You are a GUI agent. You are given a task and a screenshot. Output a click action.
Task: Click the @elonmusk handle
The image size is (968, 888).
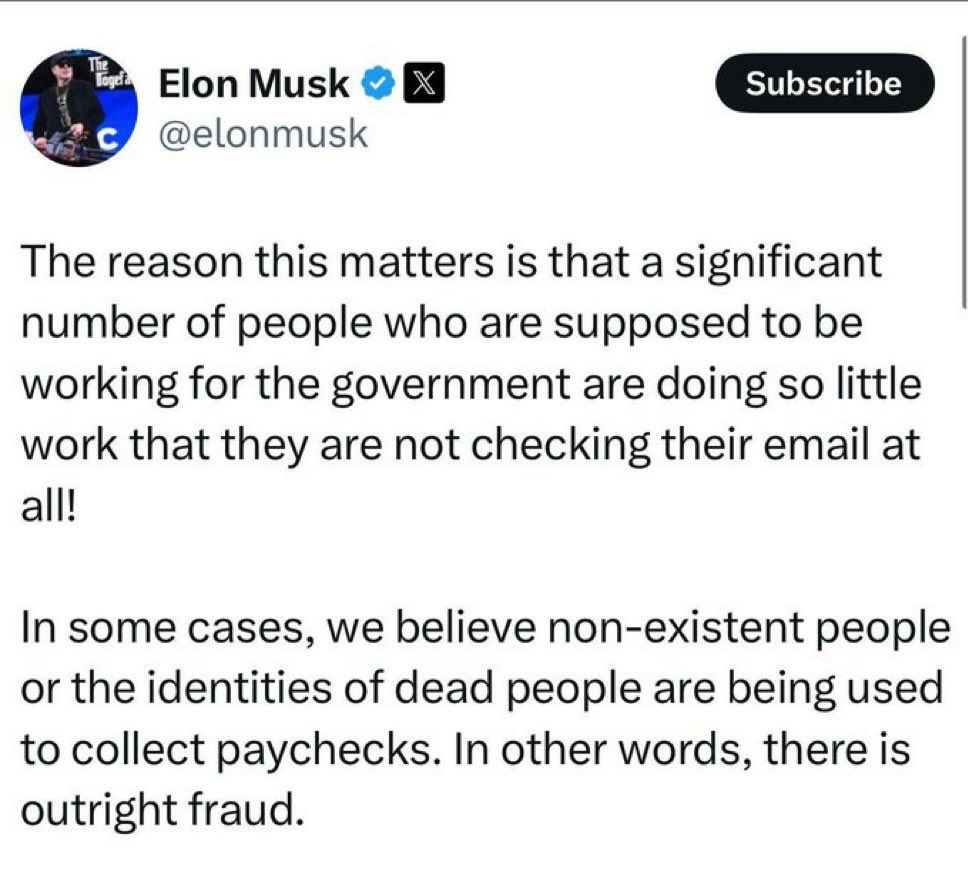[x=263, y=135]
